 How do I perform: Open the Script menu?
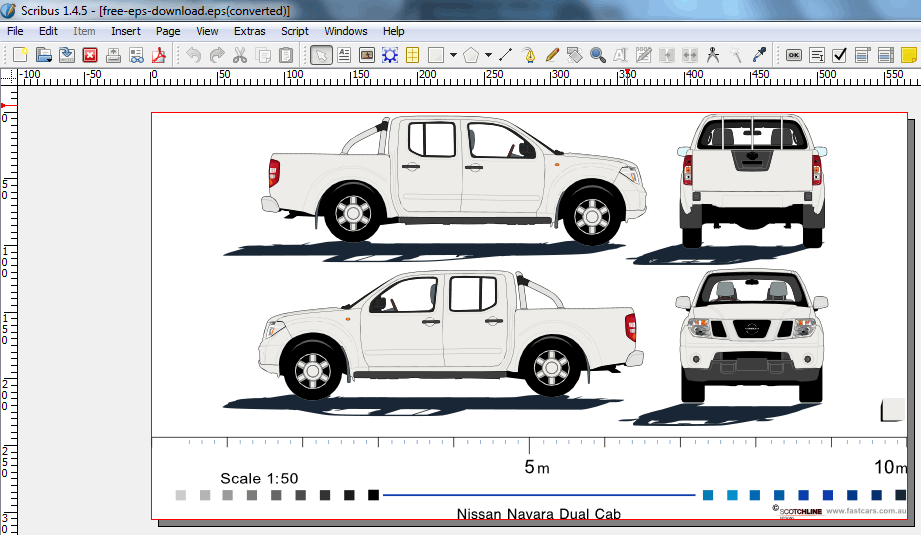tap(295, 31)
